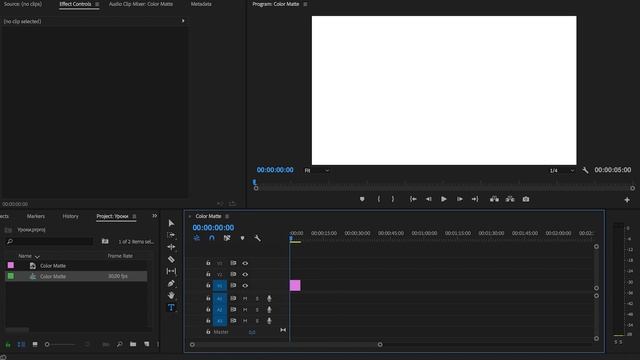Viewport: 640px width, 360px height.
Task: Toggle sync lock on track V2
Action: click(233, 274)
